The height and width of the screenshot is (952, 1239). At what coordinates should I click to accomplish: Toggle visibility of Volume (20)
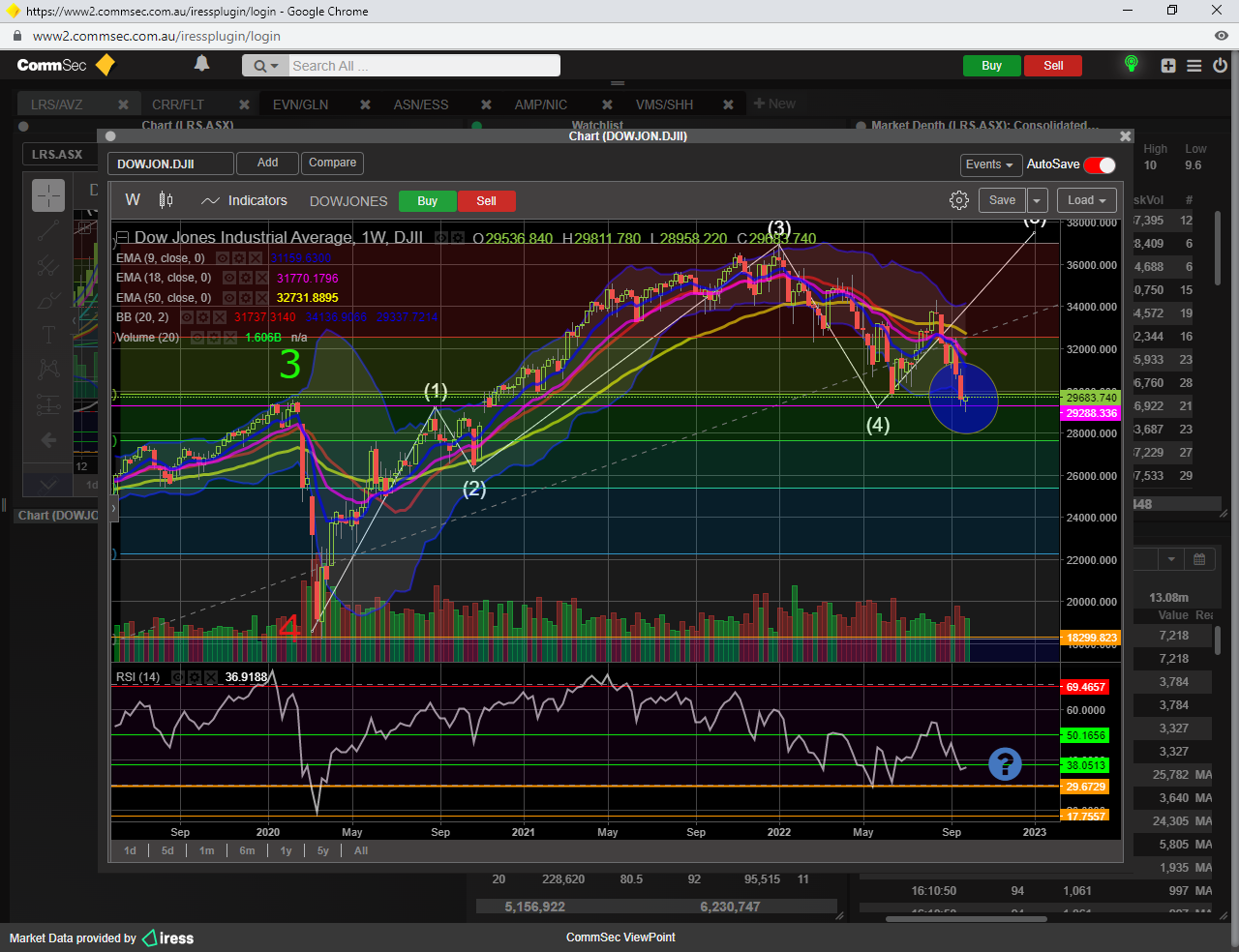click(x=196, y=338)
